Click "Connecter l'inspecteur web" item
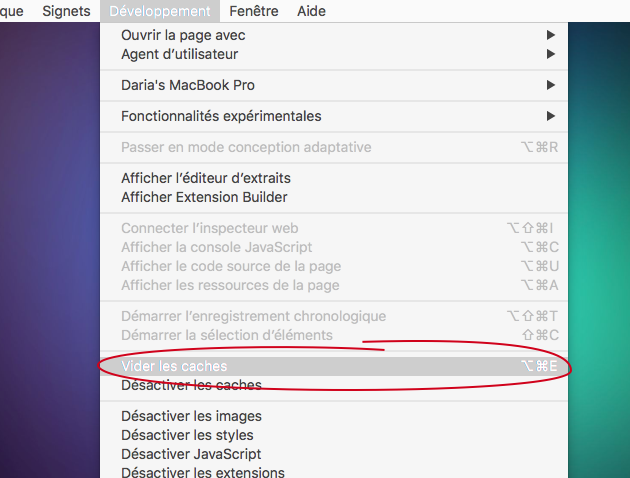The height and width of the screenshot is (478, 630). pos(210,228)
